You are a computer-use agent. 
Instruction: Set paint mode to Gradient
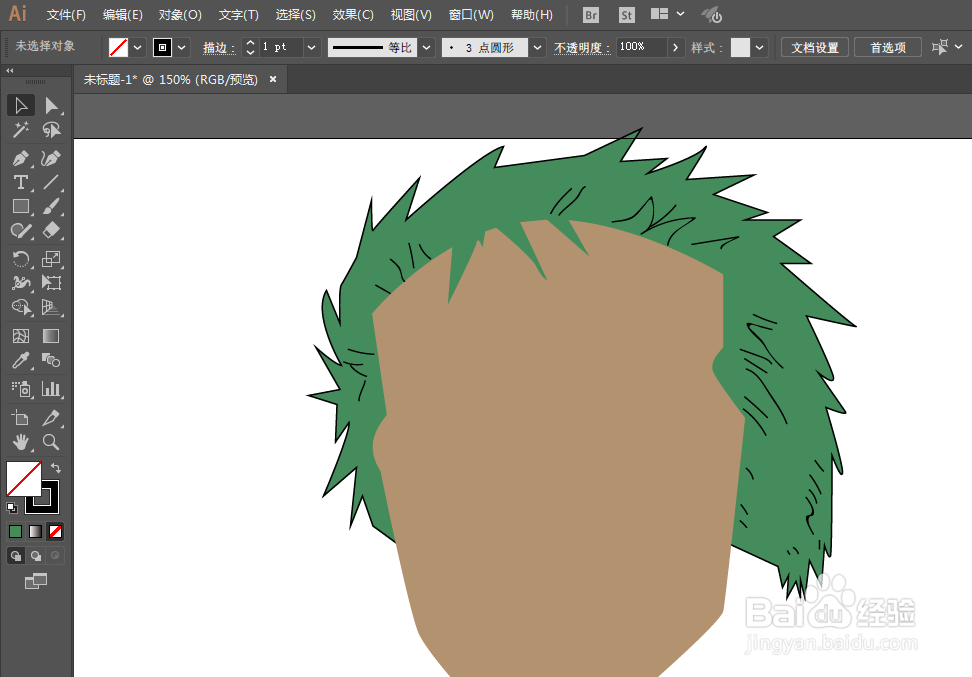tap(35, 531)
